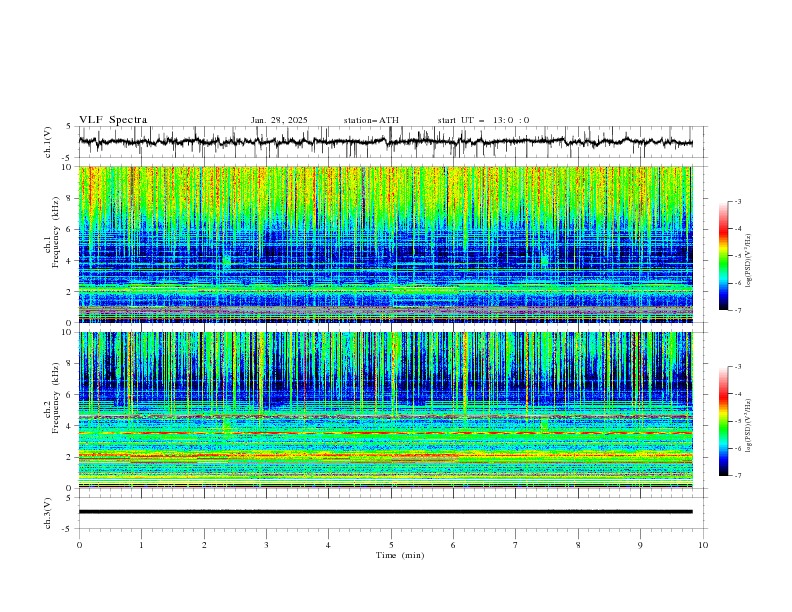Click time axis tick label "7"

(516, 545)
